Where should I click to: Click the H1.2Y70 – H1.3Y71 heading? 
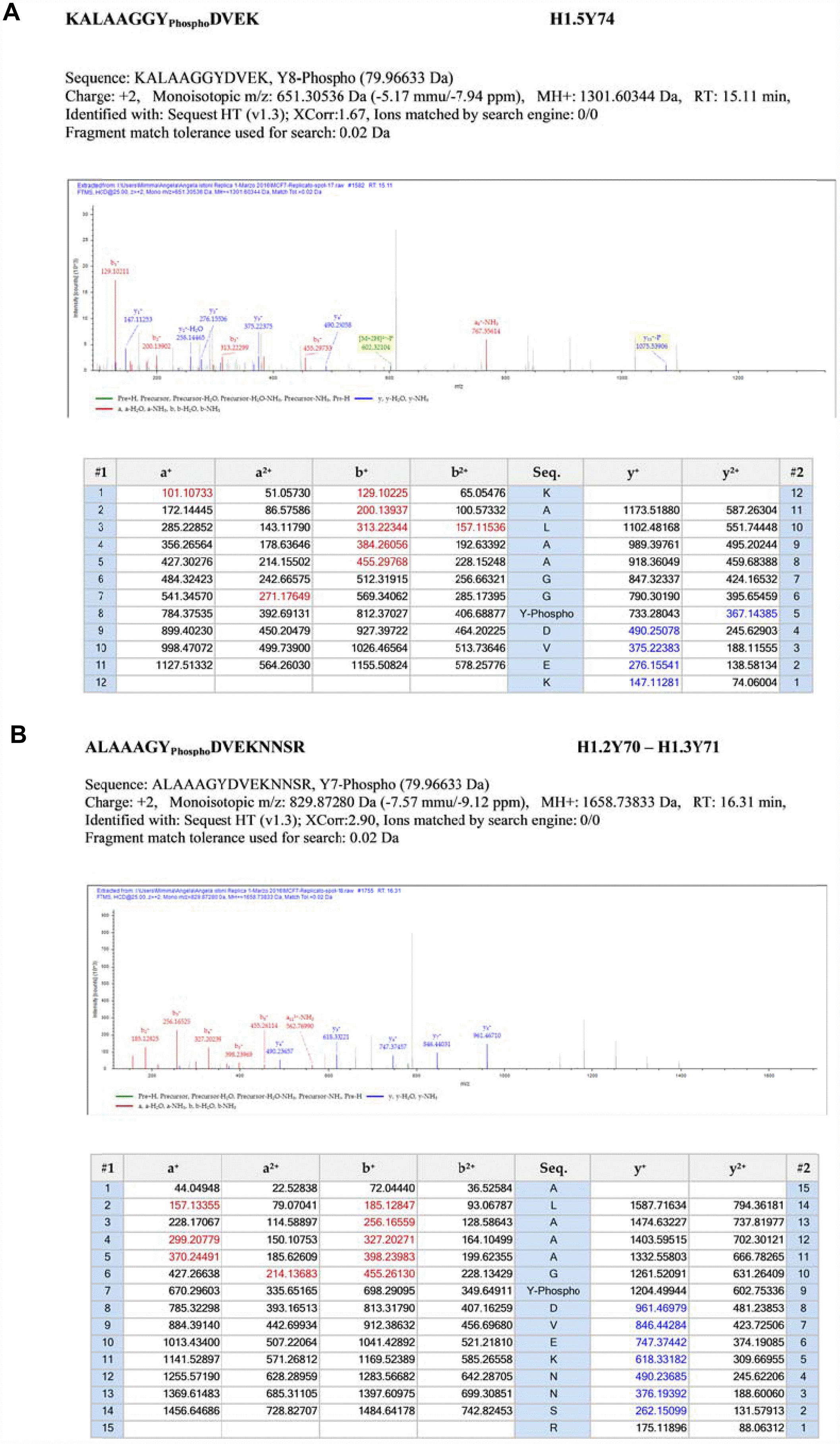pos(647,747)
